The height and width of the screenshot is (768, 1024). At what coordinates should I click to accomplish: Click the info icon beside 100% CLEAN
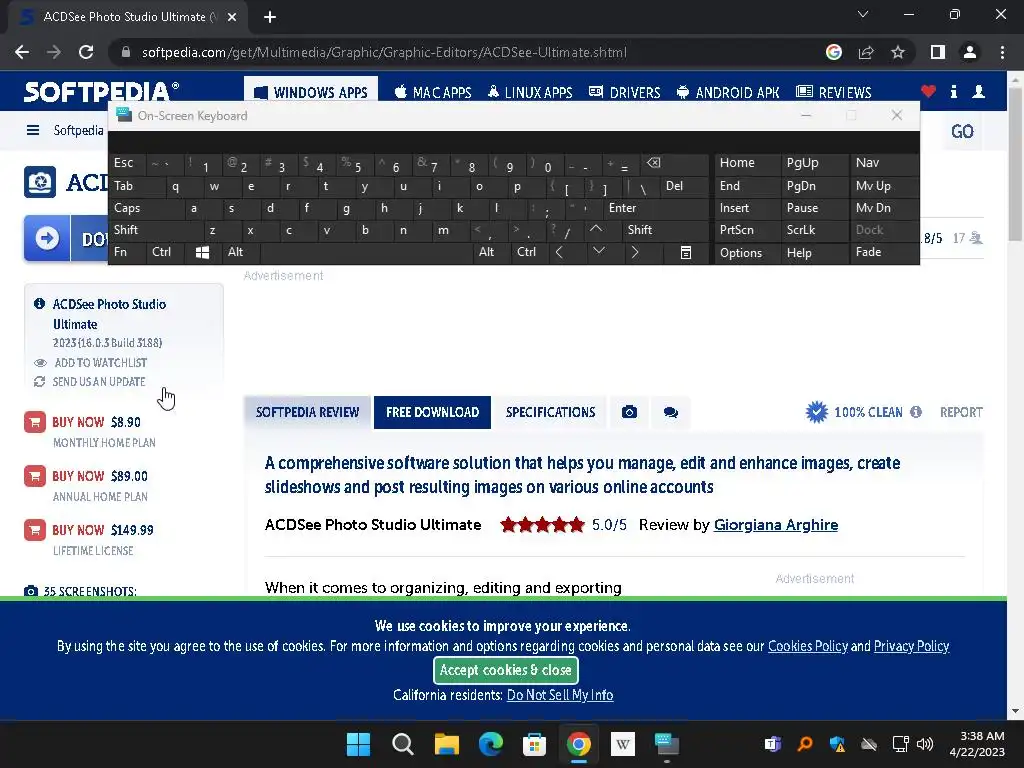coord(916,412)
